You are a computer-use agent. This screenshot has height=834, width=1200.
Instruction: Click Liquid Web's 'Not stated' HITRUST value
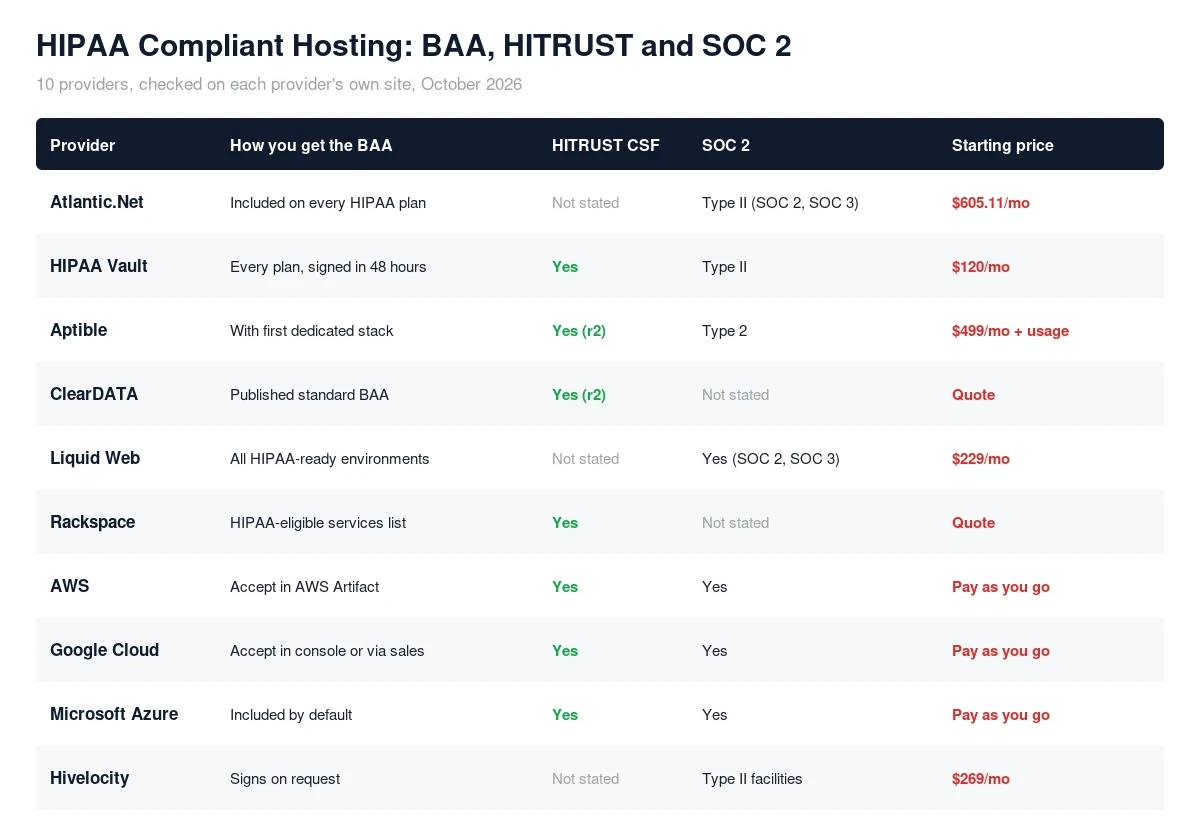pos(586,459)
